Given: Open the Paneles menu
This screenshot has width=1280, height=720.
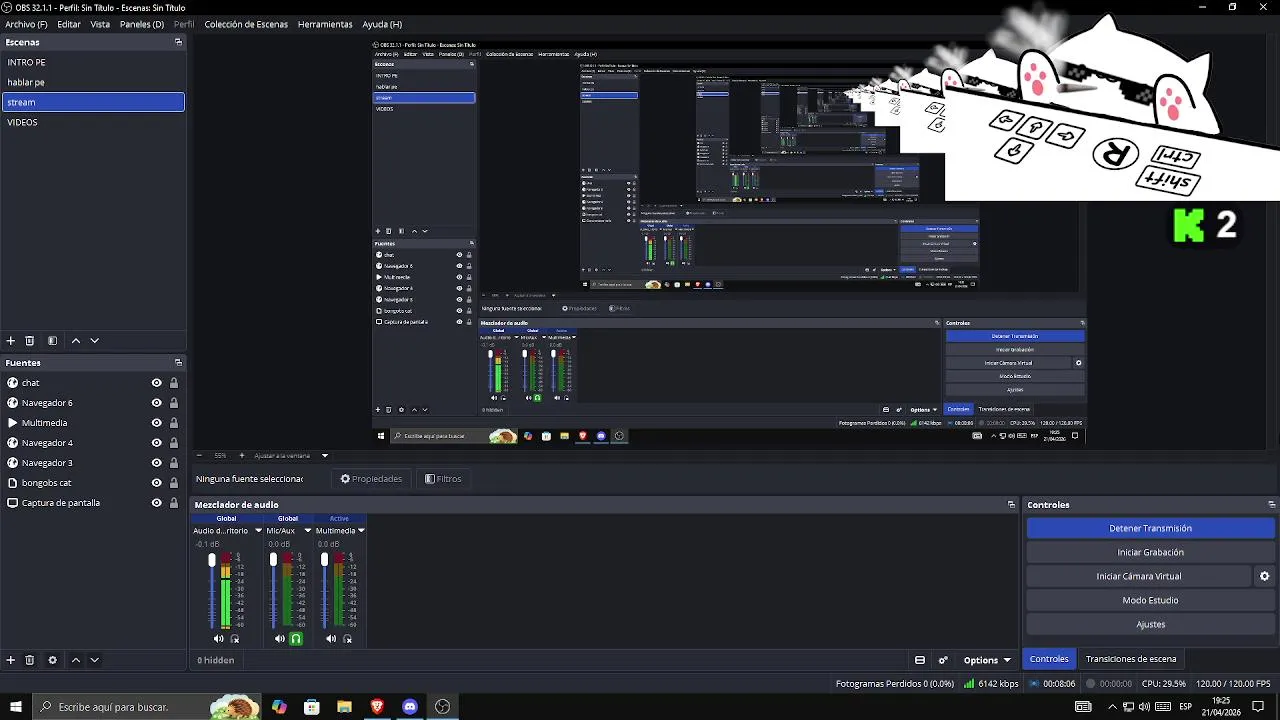Looking at the screenshot, I should 142,24.
